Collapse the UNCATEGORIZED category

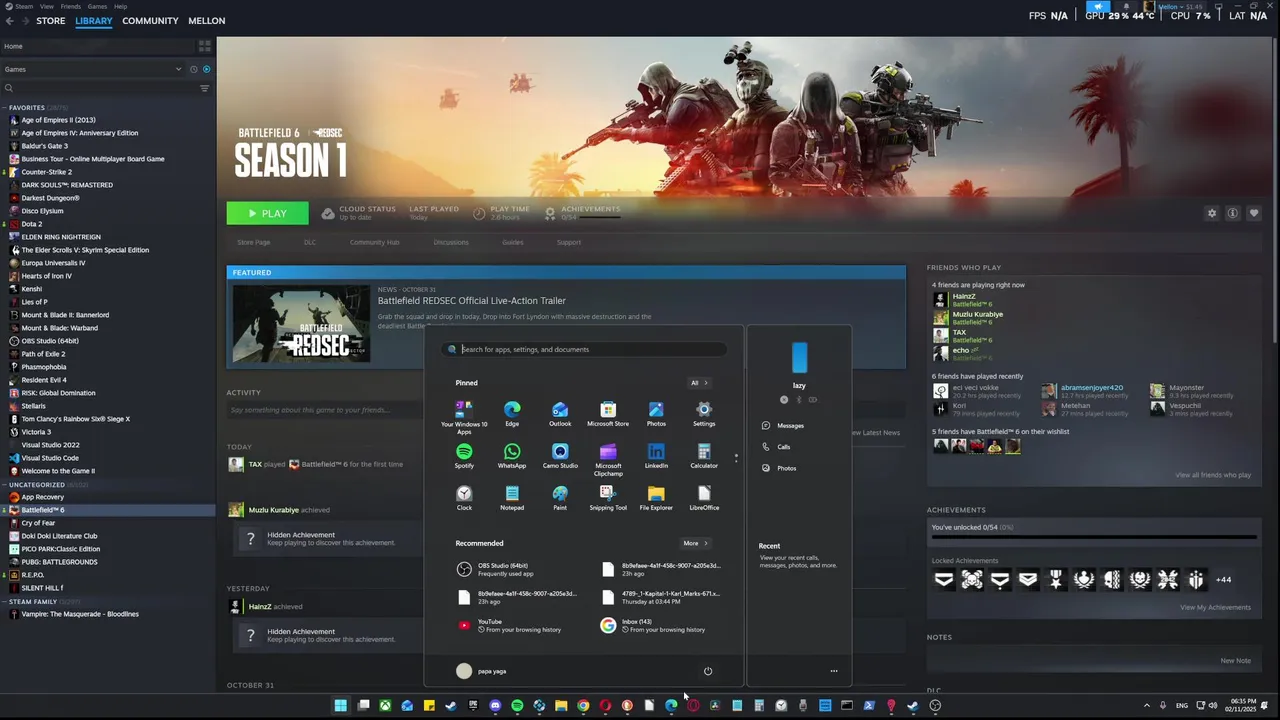click(5, 484)
